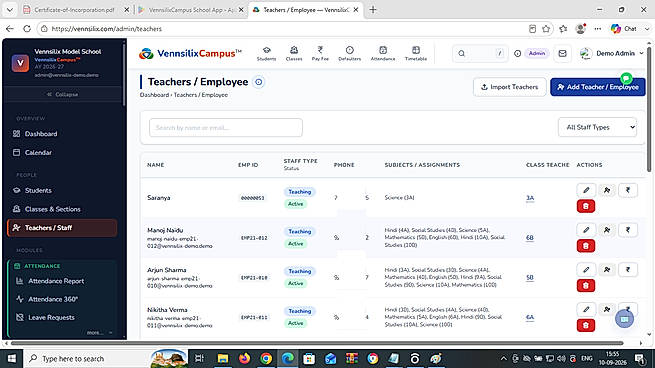This screenshot has width=655, height=368.
Task: Open class 6A link for Nikitha Verma
Action: coord(530,317)
